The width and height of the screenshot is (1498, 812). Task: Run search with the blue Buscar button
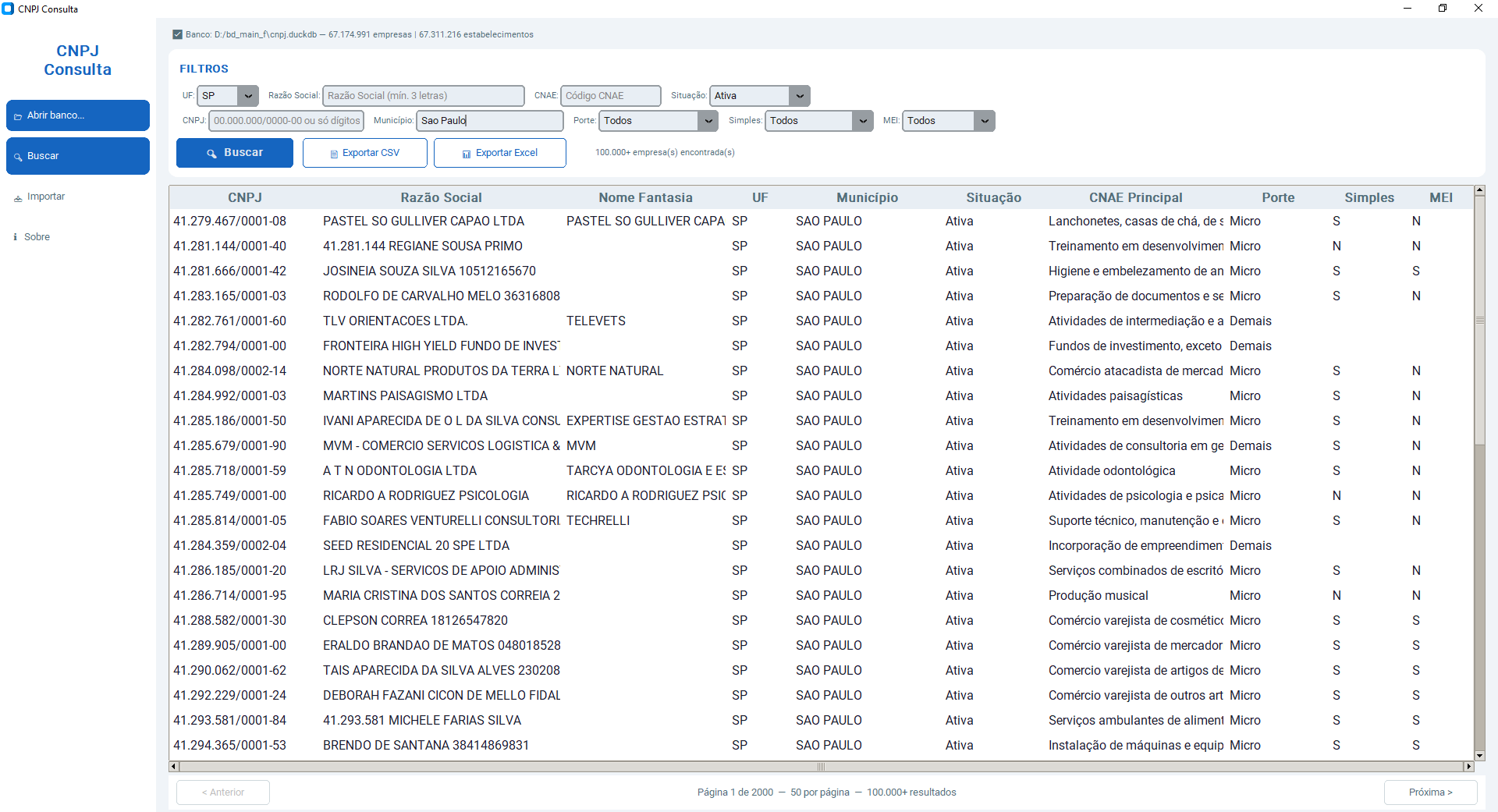[235, 153]
